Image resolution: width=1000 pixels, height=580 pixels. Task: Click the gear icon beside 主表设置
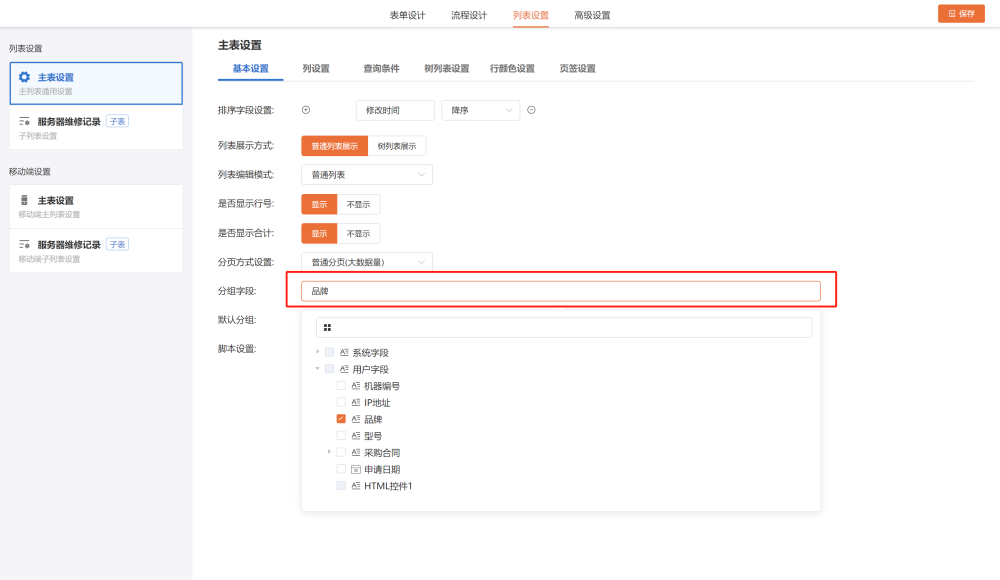(25, 77)
